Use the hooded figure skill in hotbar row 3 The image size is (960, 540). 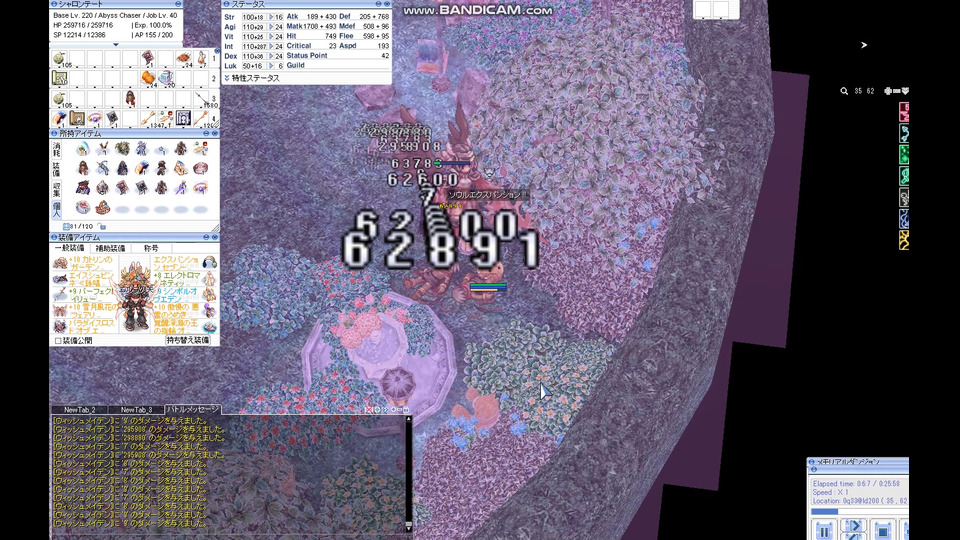pyautogui.click(x=130, y=98)
